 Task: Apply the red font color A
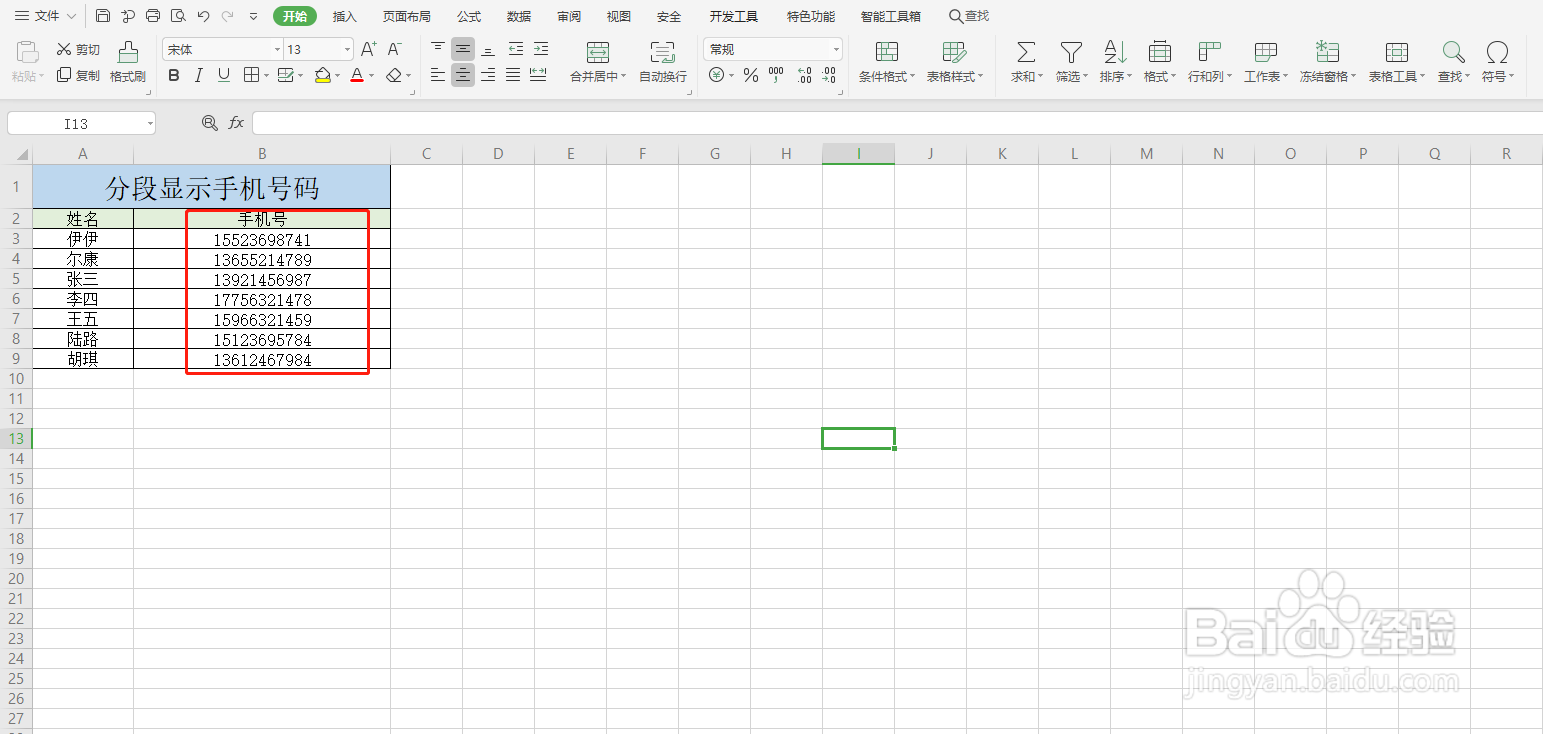(357, 75)
